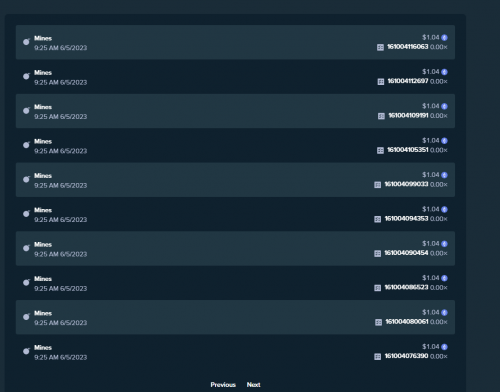Click the bet slip icon left of 161004080061
The image size is (500, 392).
point(378,322)
